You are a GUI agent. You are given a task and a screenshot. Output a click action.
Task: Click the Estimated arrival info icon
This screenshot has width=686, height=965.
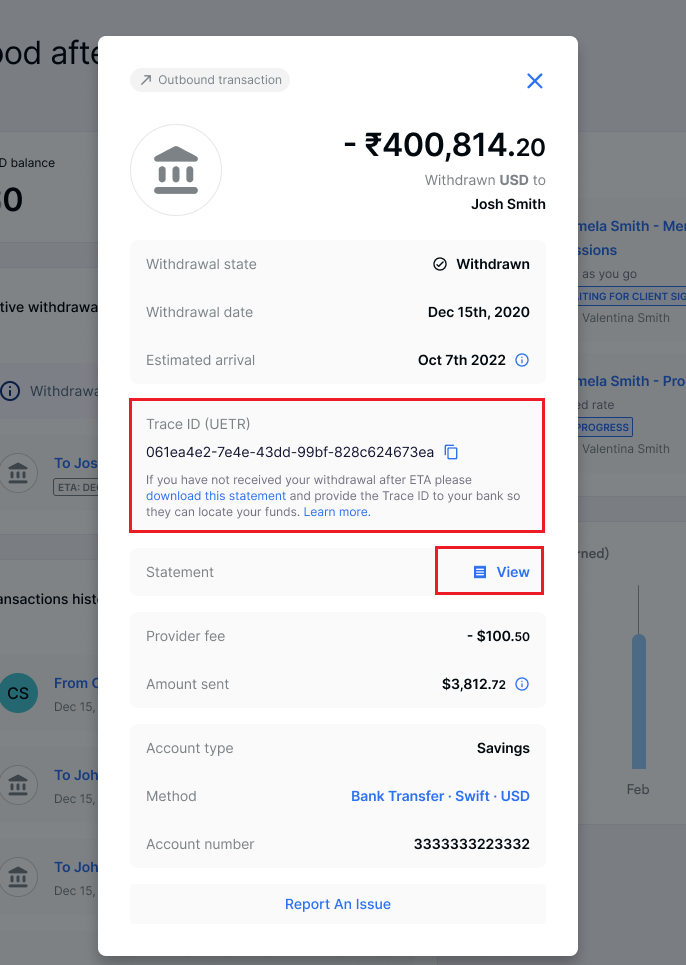pos(522,360)
